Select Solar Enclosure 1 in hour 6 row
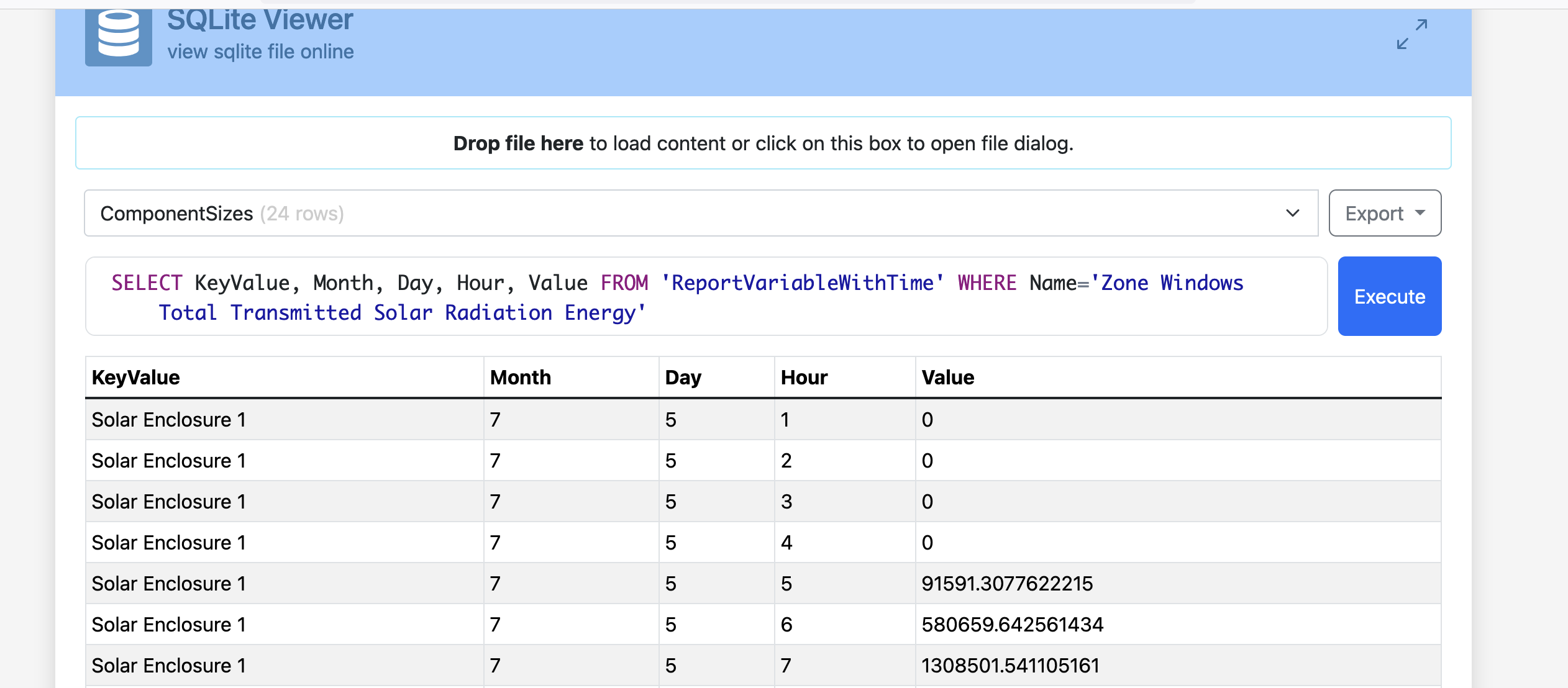The width and height of the screenshot is (1568, 688). [x=285, y=625]
